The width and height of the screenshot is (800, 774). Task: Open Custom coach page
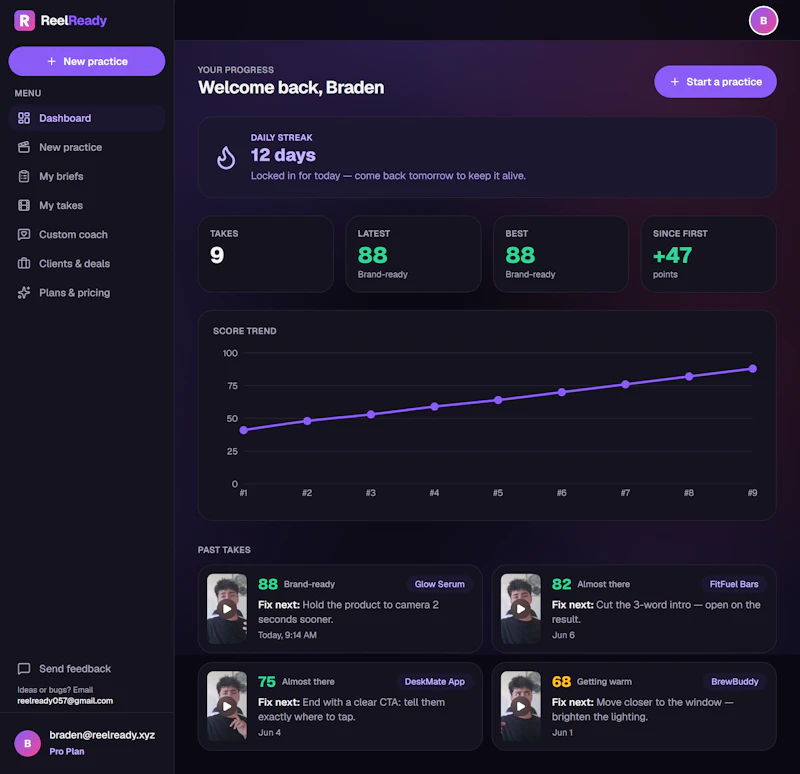pos(87,234)
